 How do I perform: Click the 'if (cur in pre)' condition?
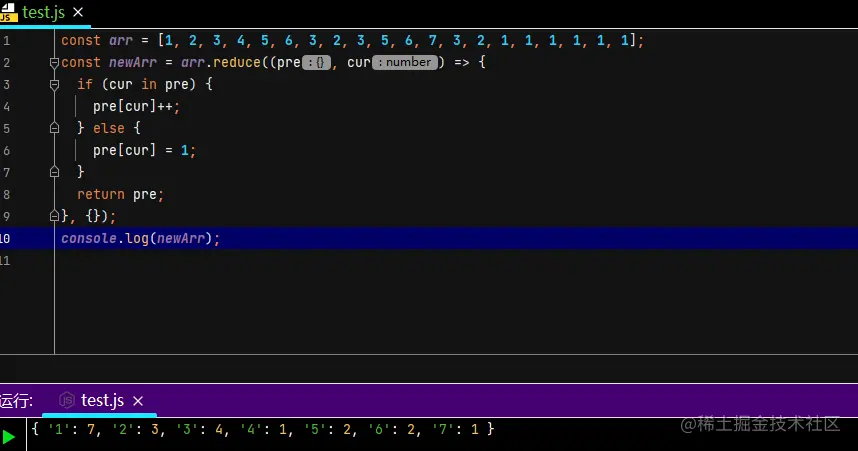(136, 84)
